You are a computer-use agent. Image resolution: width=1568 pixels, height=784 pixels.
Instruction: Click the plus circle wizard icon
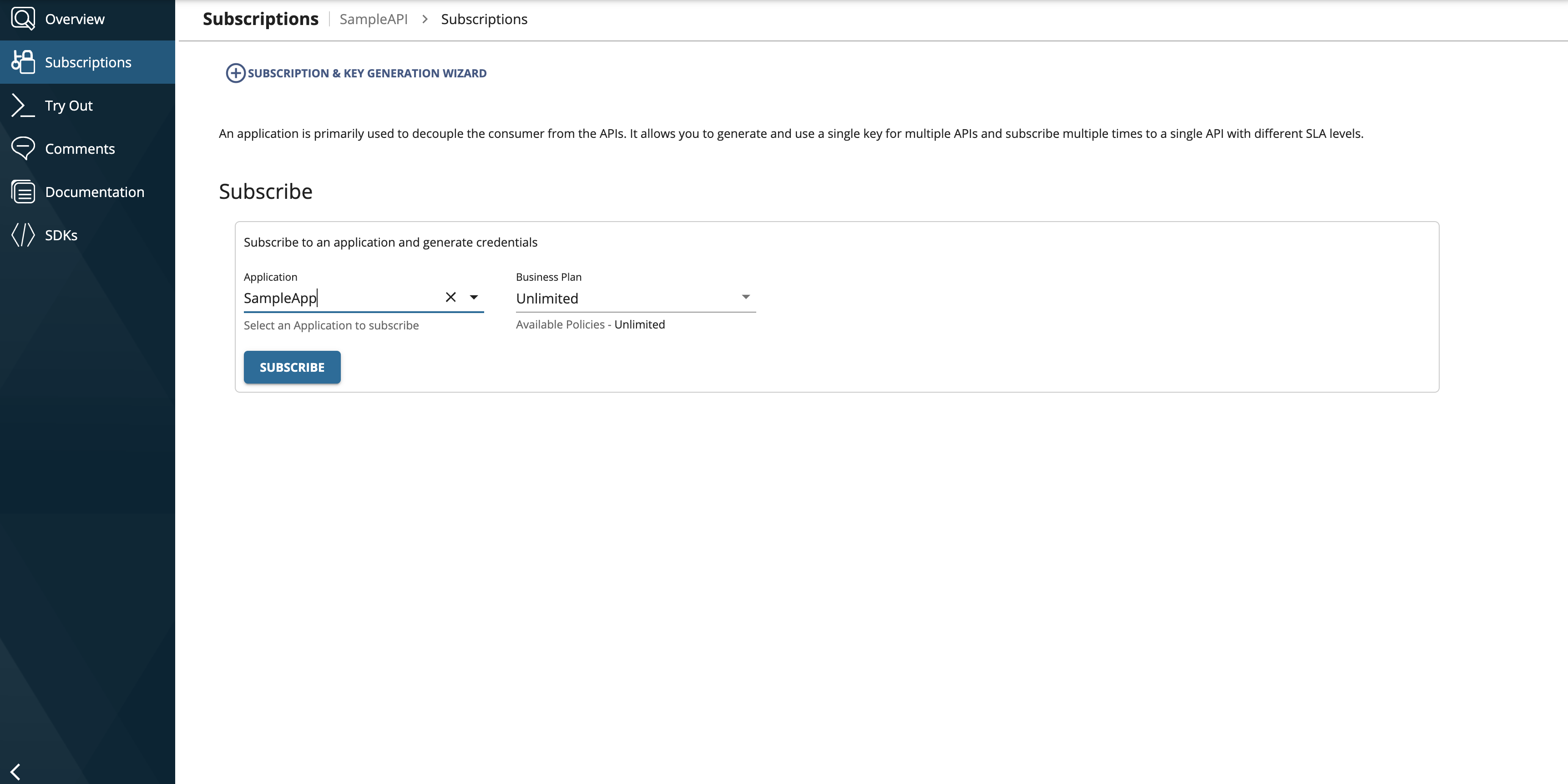click(x=236, y=73)
